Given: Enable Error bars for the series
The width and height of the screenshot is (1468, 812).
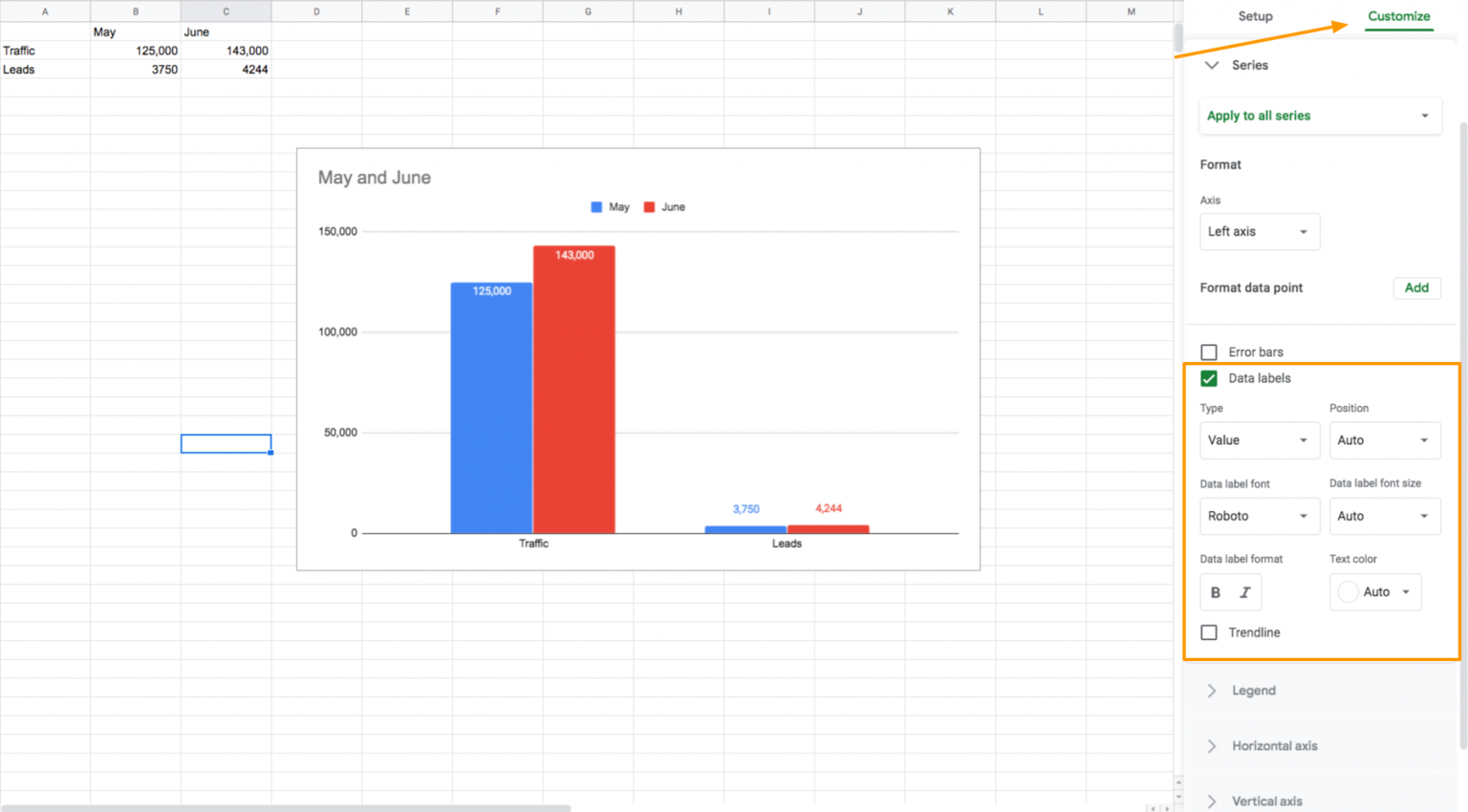Looking at the screenshot, I should 1209,352.
